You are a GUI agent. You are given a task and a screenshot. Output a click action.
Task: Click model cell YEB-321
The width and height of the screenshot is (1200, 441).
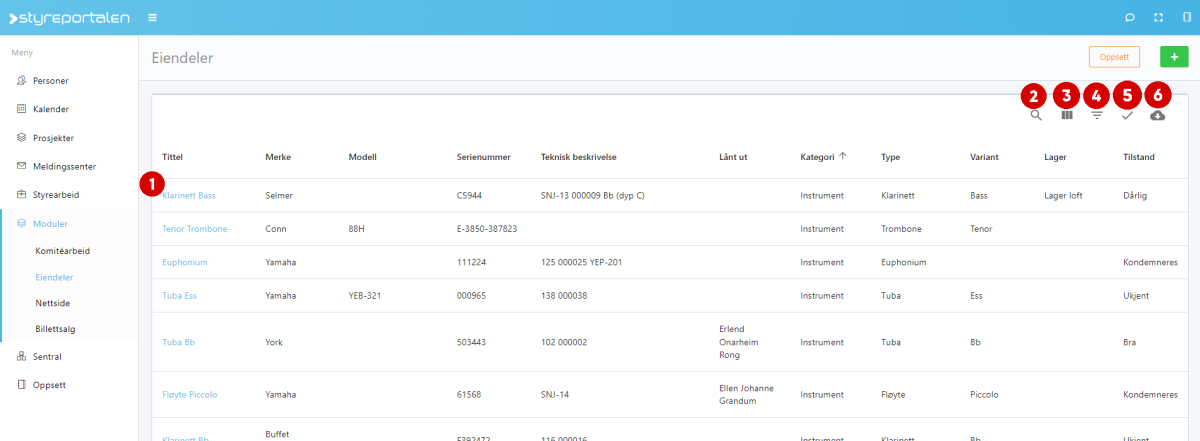point(365,295)
